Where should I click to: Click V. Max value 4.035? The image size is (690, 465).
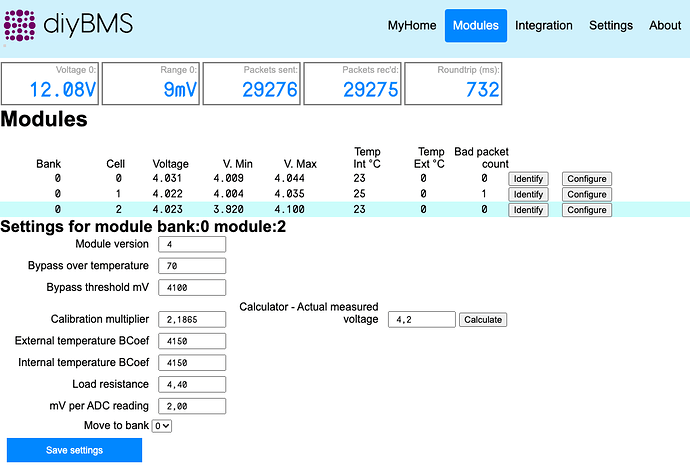pos(289,194)
